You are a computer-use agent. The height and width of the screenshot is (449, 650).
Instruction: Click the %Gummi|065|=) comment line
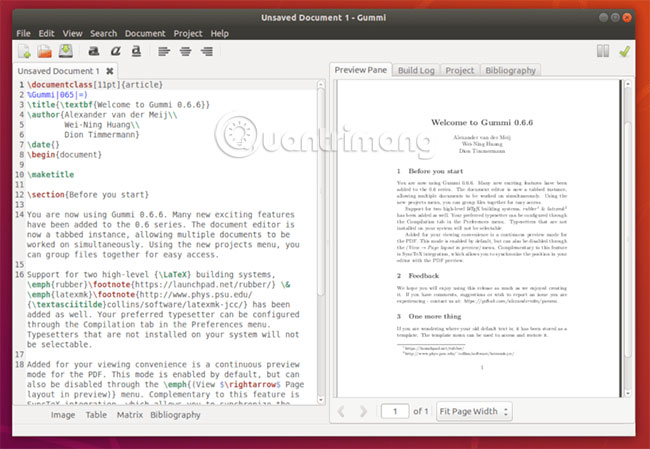[x=57, y=95]
